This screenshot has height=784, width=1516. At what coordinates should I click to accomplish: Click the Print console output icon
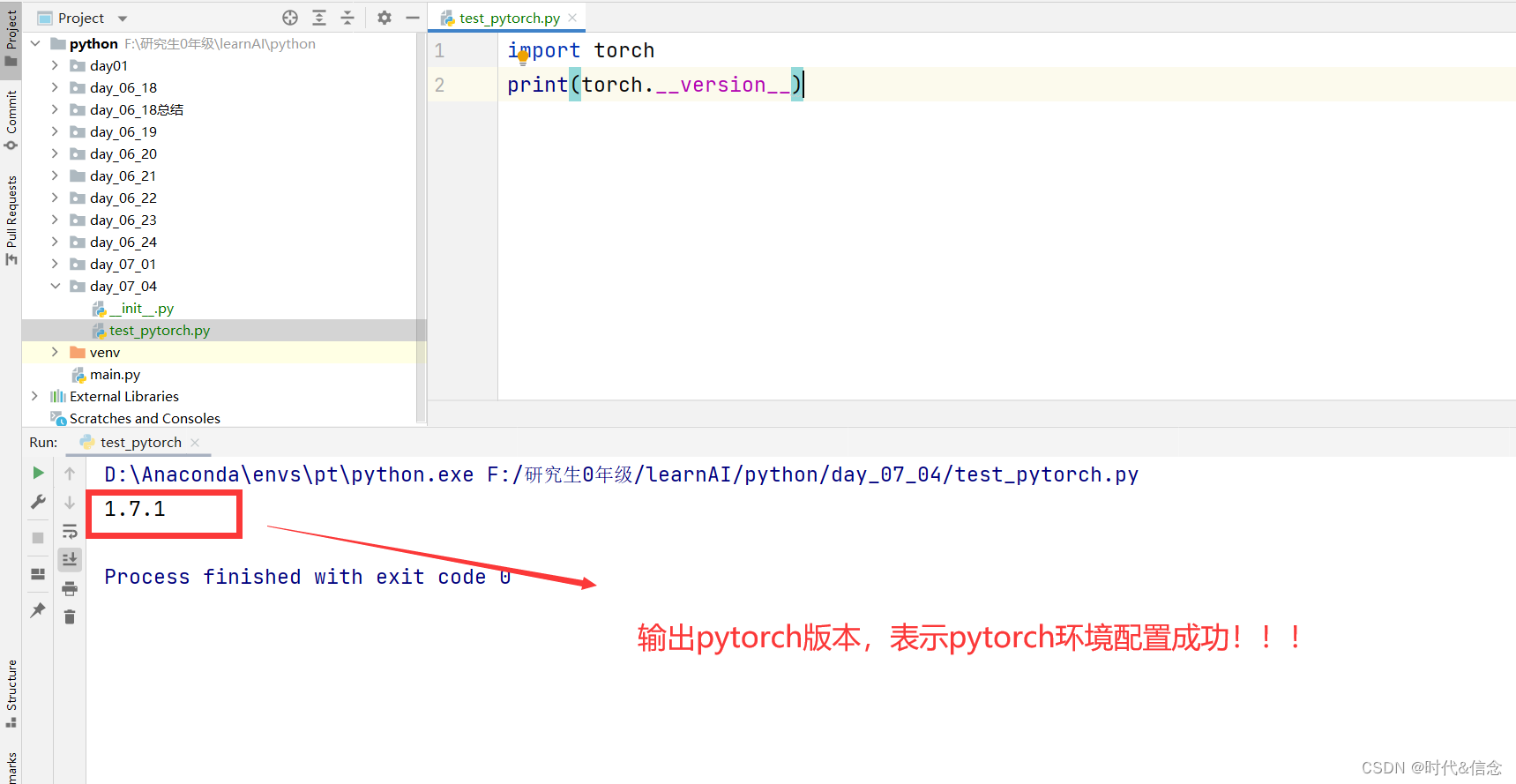coord(70,588)
